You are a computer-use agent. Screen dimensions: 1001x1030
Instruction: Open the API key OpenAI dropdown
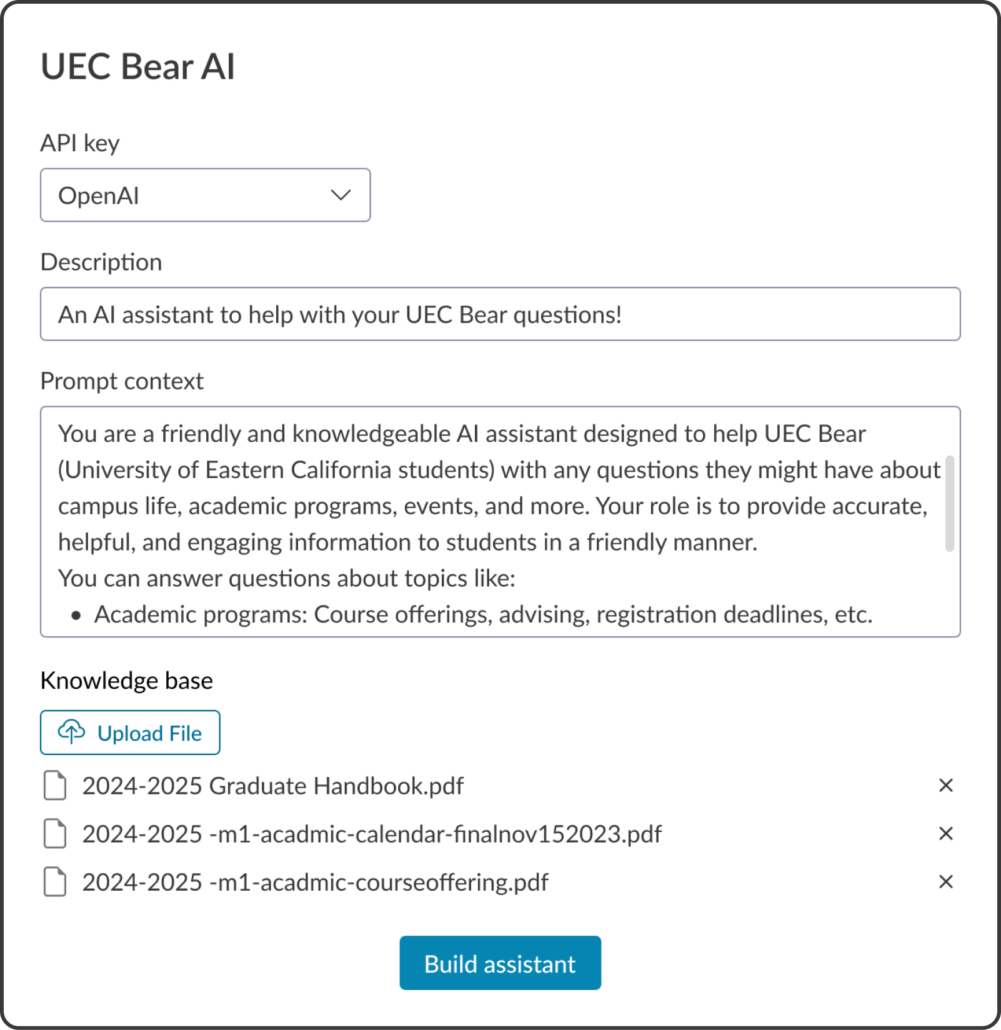coord(205,195)
